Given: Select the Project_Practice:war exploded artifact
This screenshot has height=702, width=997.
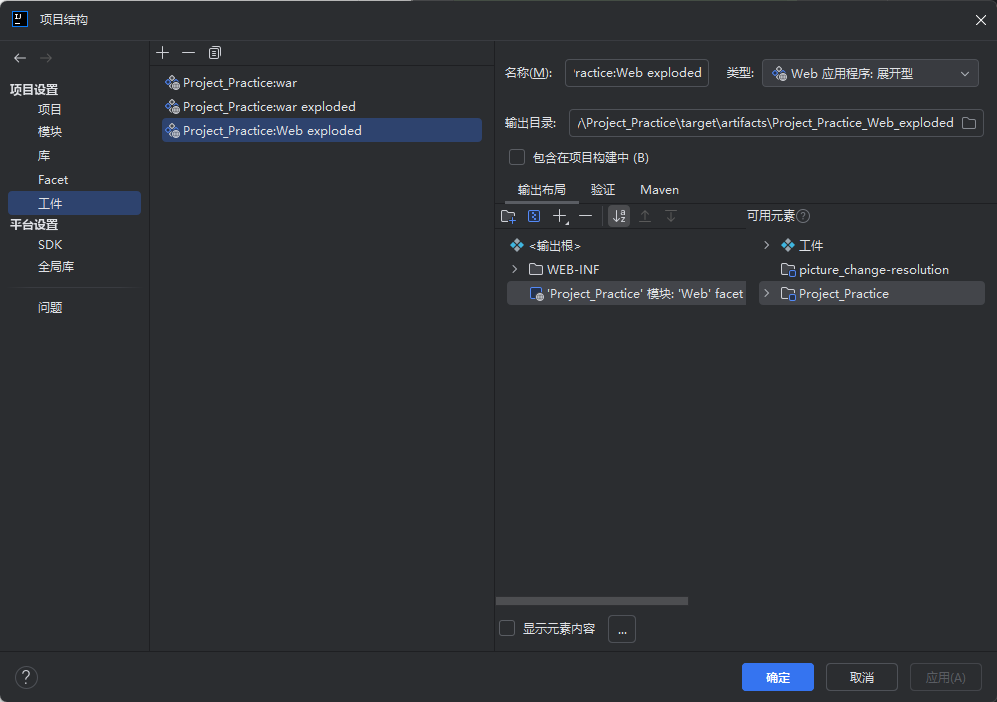Looking at the screenshot, I should [x=322, y=107].
